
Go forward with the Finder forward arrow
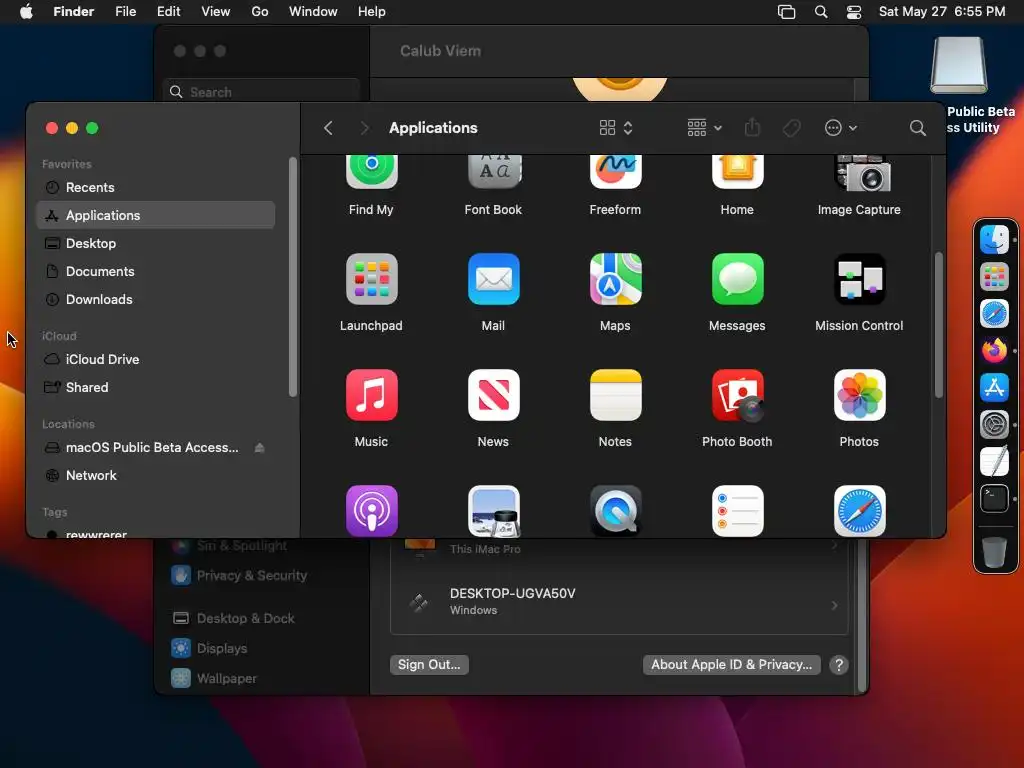[364, 128]
